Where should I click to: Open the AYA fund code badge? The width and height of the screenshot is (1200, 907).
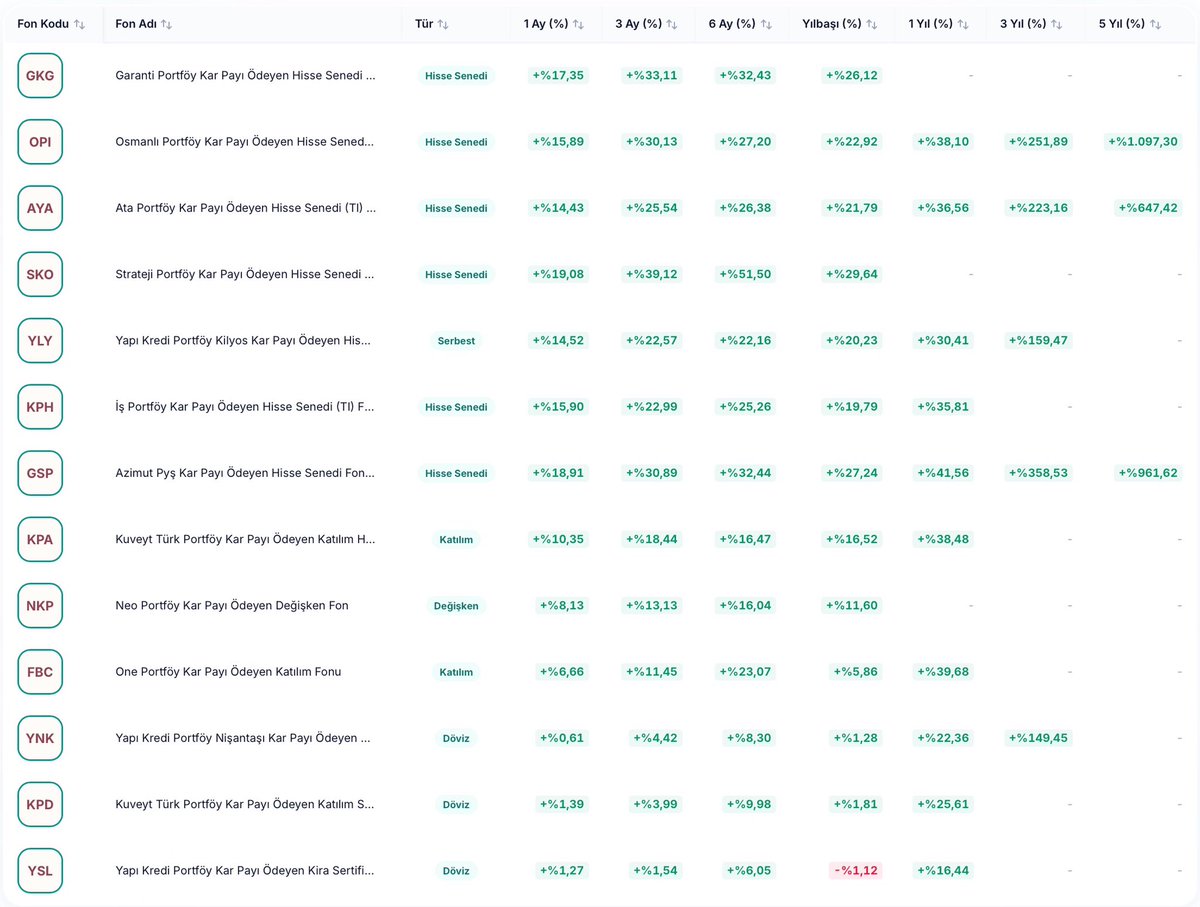(40, 208)
